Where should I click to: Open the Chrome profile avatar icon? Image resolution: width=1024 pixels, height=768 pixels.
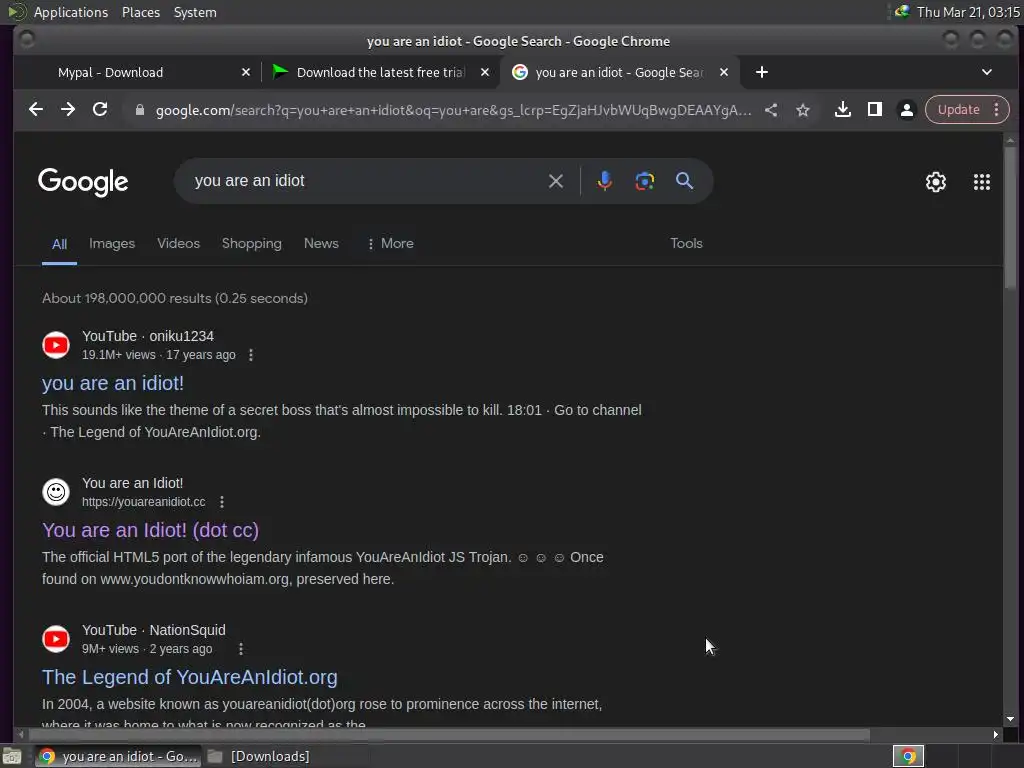click(x=907, y=110)
